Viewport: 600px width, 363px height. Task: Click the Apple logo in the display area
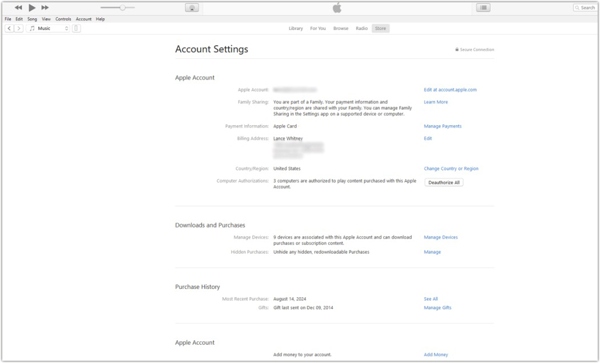tap(337, 8)
